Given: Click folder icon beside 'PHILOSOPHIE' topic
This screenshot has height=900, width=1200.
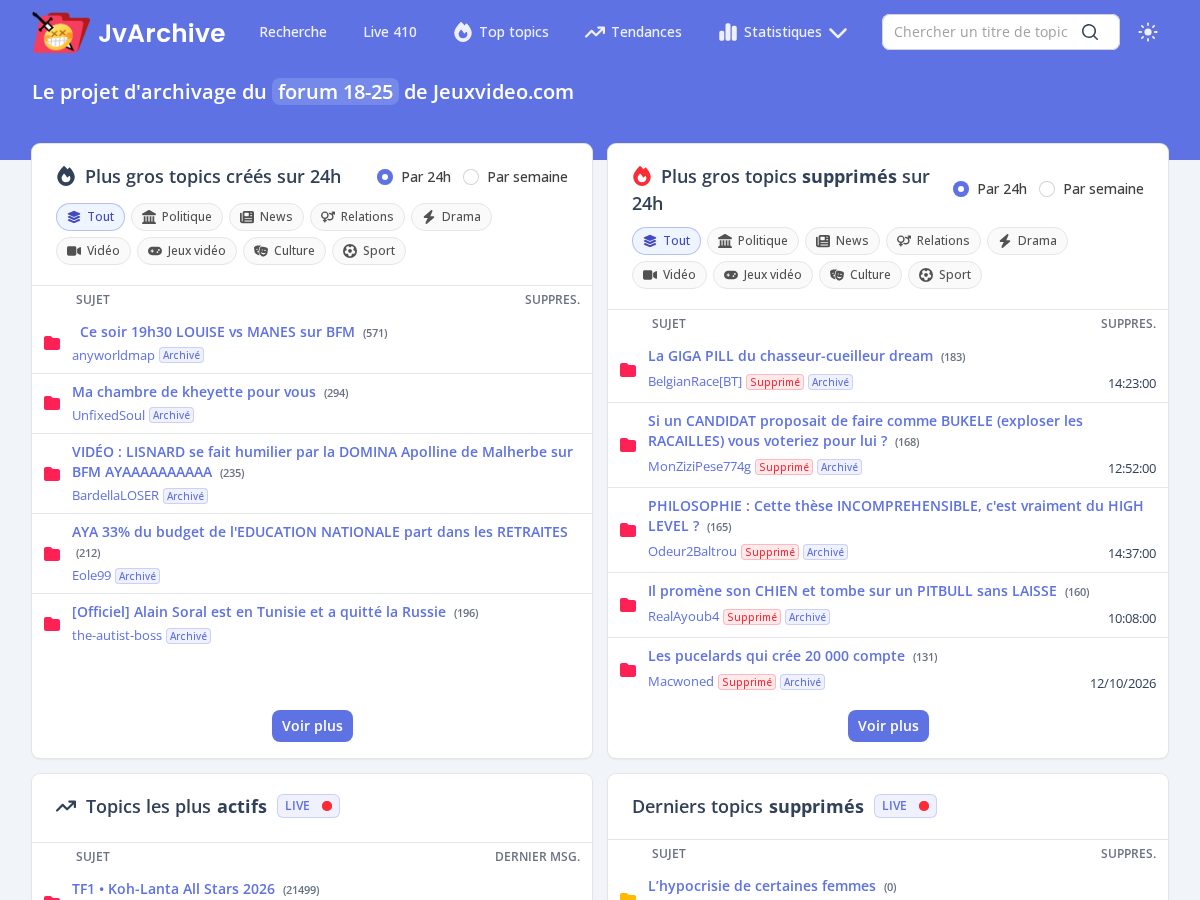Looking at the screenshot, I should (x=628, y=530).
